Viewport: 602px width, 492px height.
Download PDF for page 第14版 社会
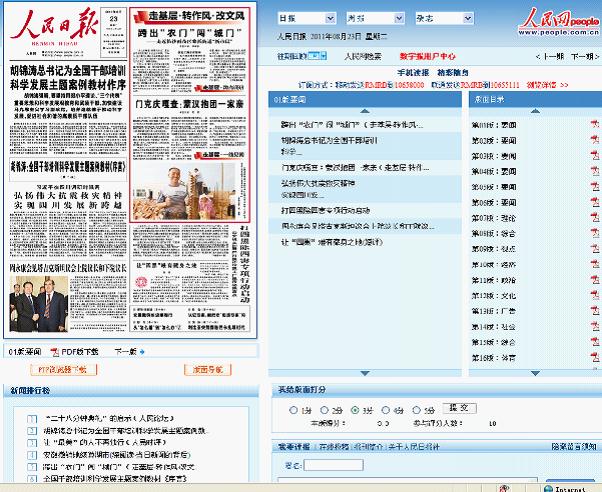[595, 326]
